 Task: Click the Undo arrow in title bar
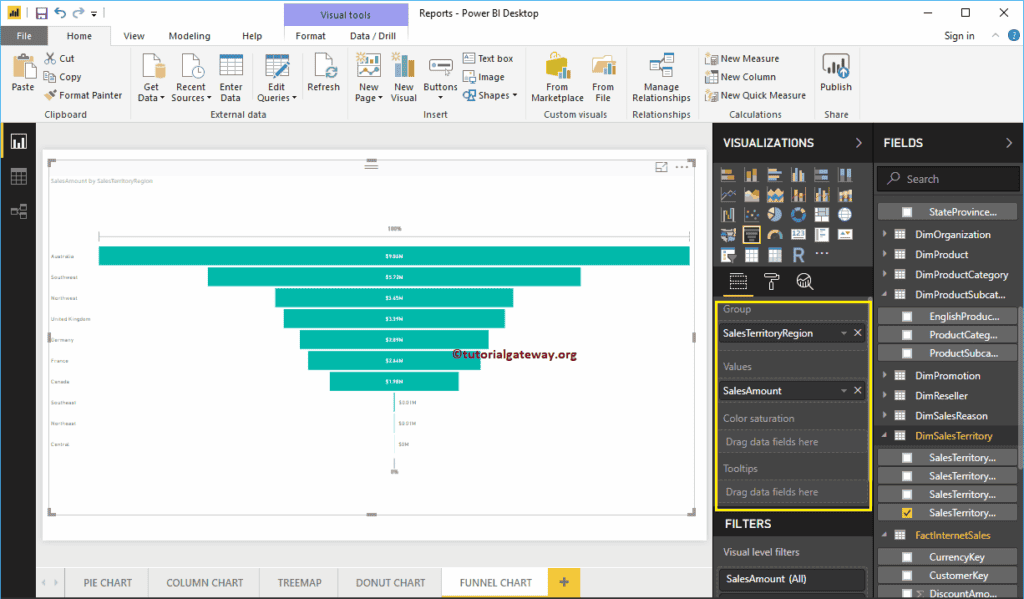pyautogui.click(x=60, y=13)
